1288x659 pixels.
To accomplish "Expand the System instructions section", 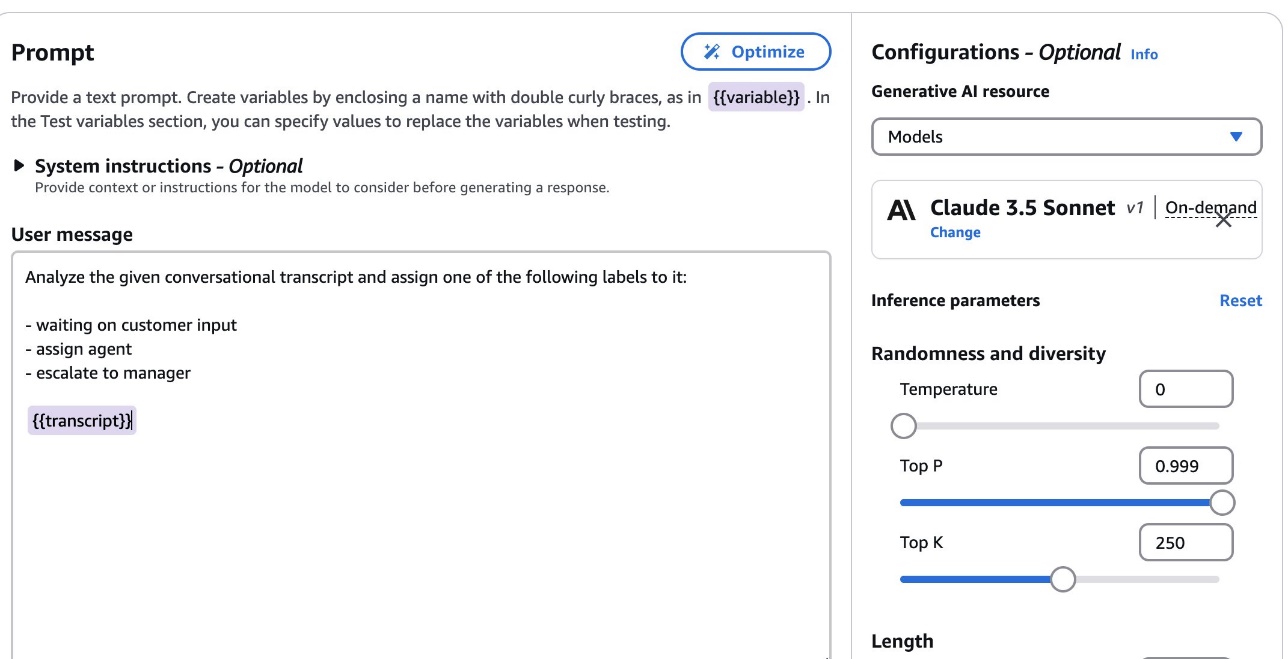I will pos(19,166).
